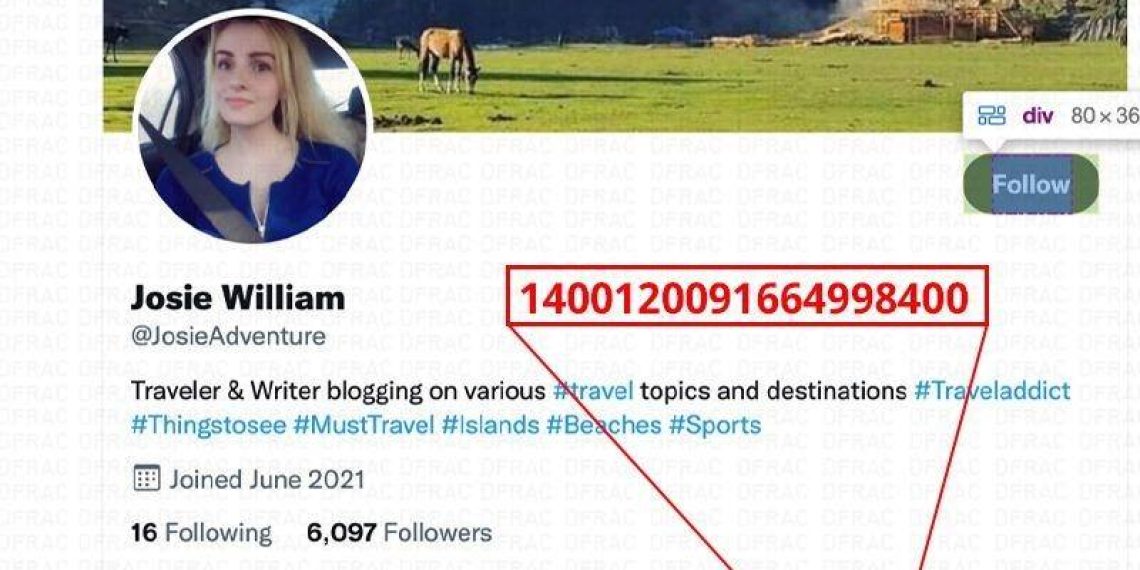Click the Follow button
Screen dimensions: 1140x570
coord(1031,185)
